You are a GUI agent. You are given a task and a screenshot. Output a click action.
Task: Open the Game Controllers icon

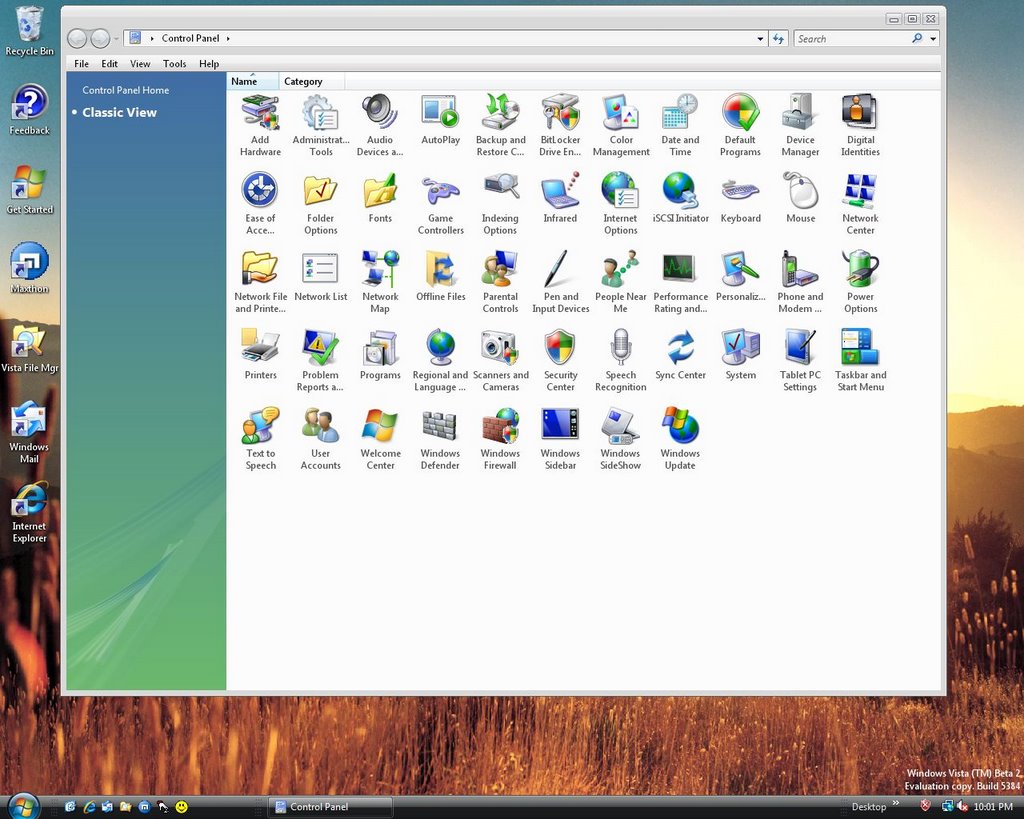[x=440, y=192]
